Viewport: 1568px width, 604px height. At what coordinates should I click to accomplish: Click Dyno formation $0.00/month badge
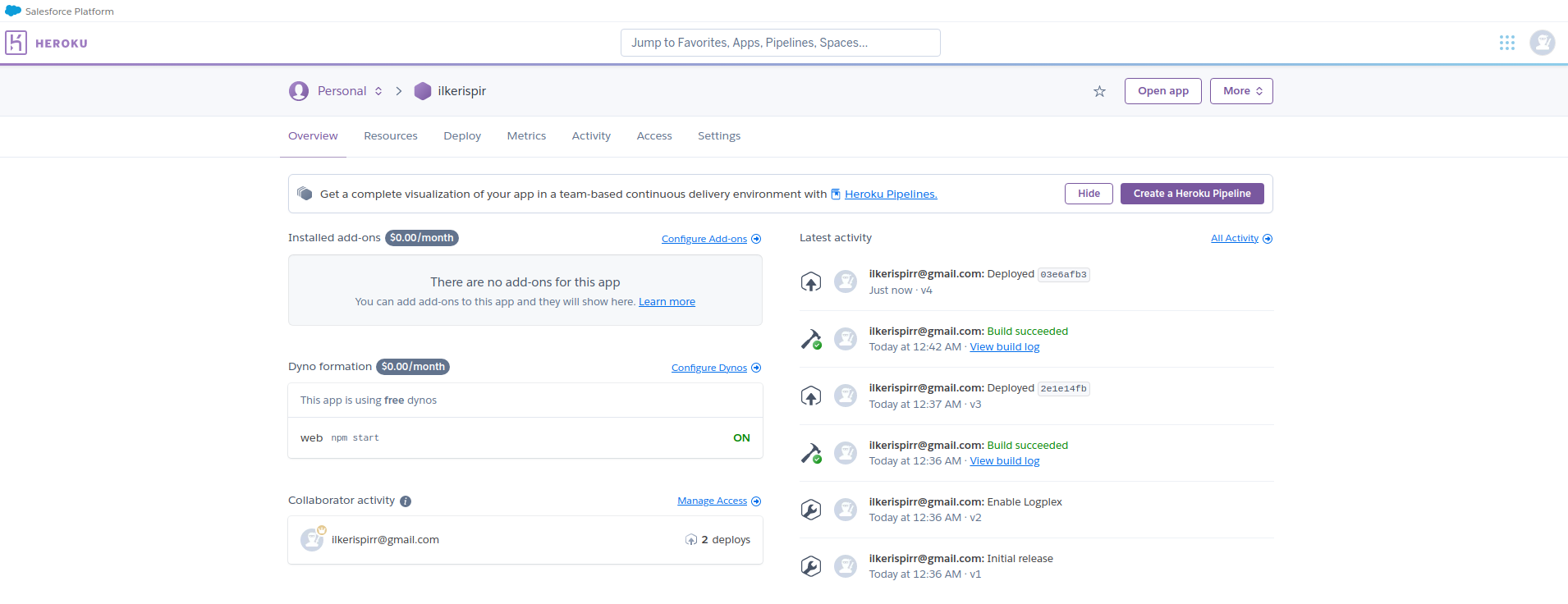(x=413, y=367)
